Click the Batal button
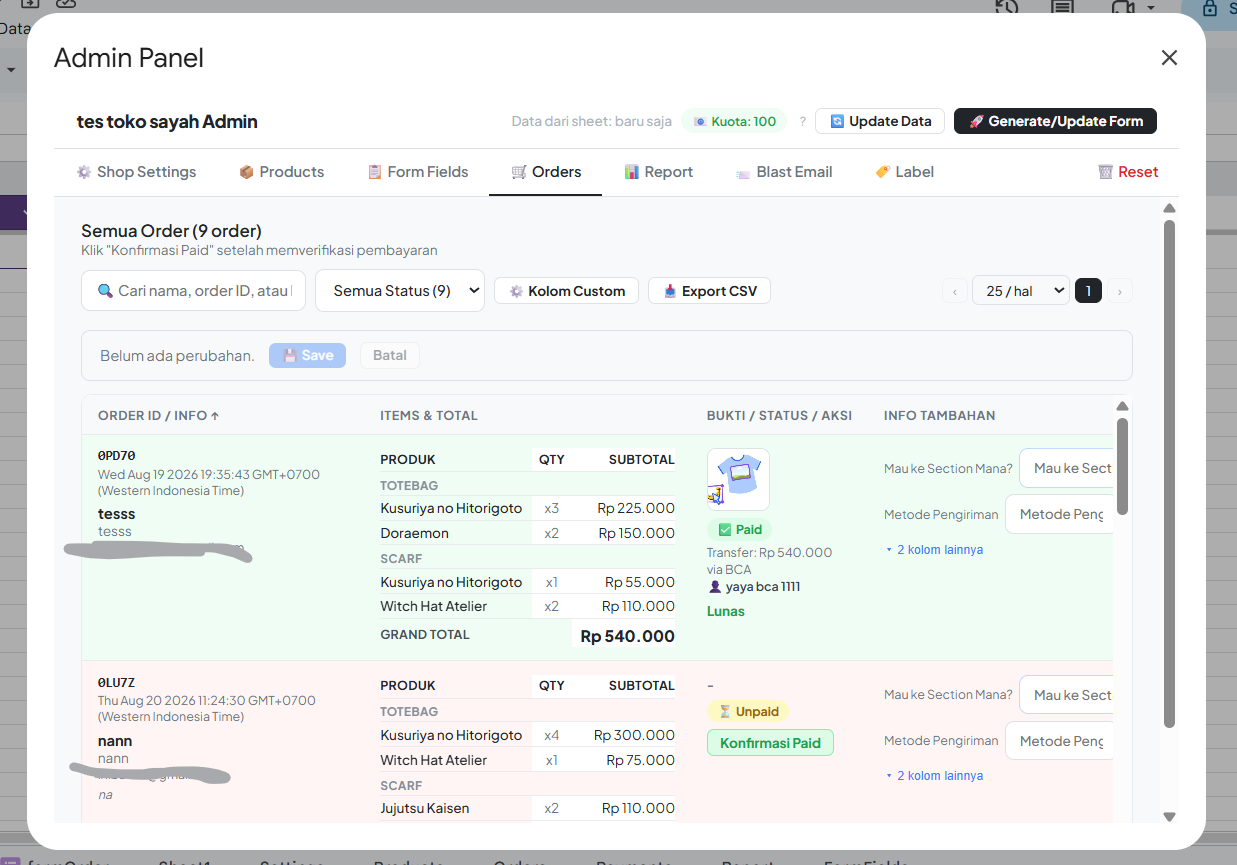The image size is (1237, 865). [390, 355]
